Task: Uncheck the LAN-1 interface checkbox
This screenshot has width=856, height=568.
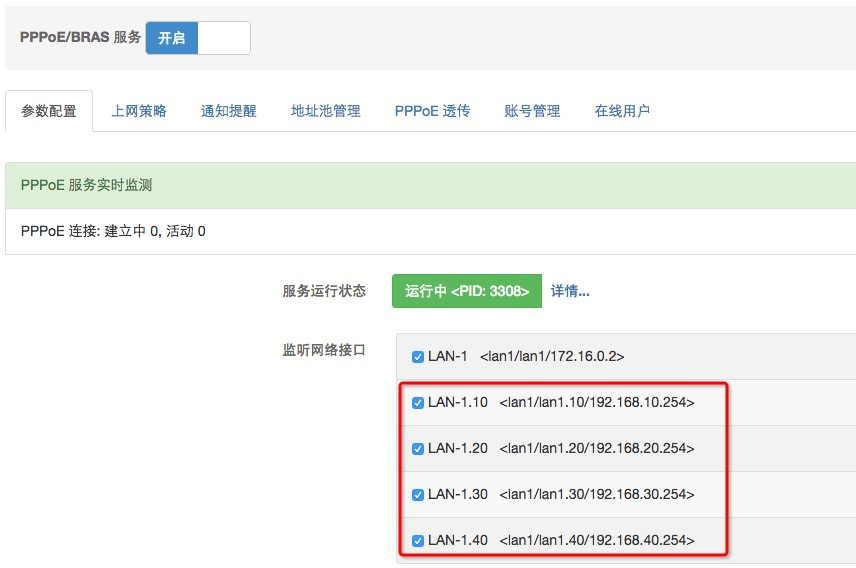Action: point(418,357)
